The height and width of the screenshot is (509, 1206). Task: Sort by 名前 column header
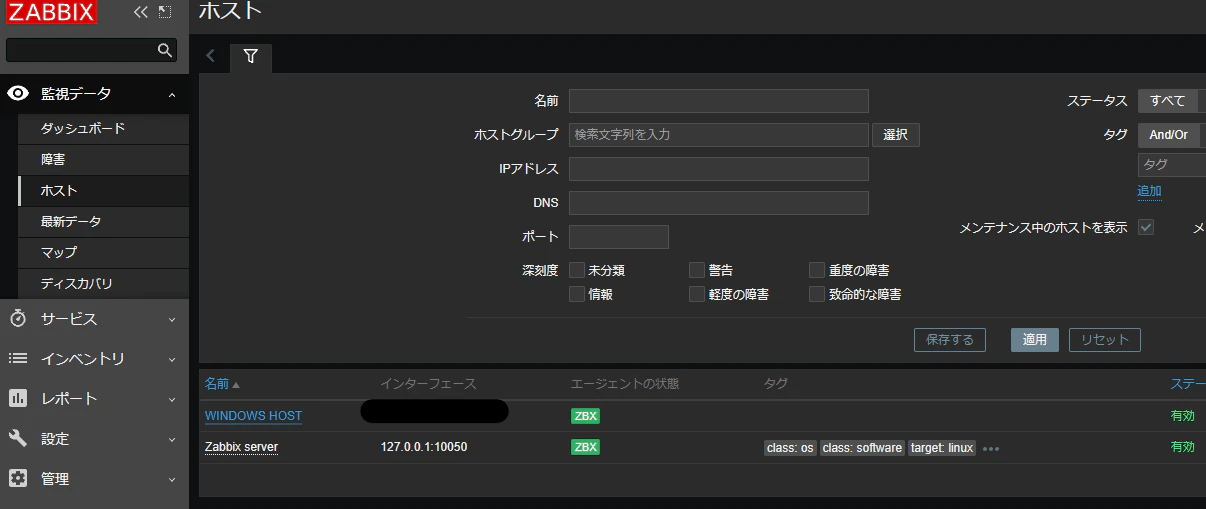[x=222, y=384]
